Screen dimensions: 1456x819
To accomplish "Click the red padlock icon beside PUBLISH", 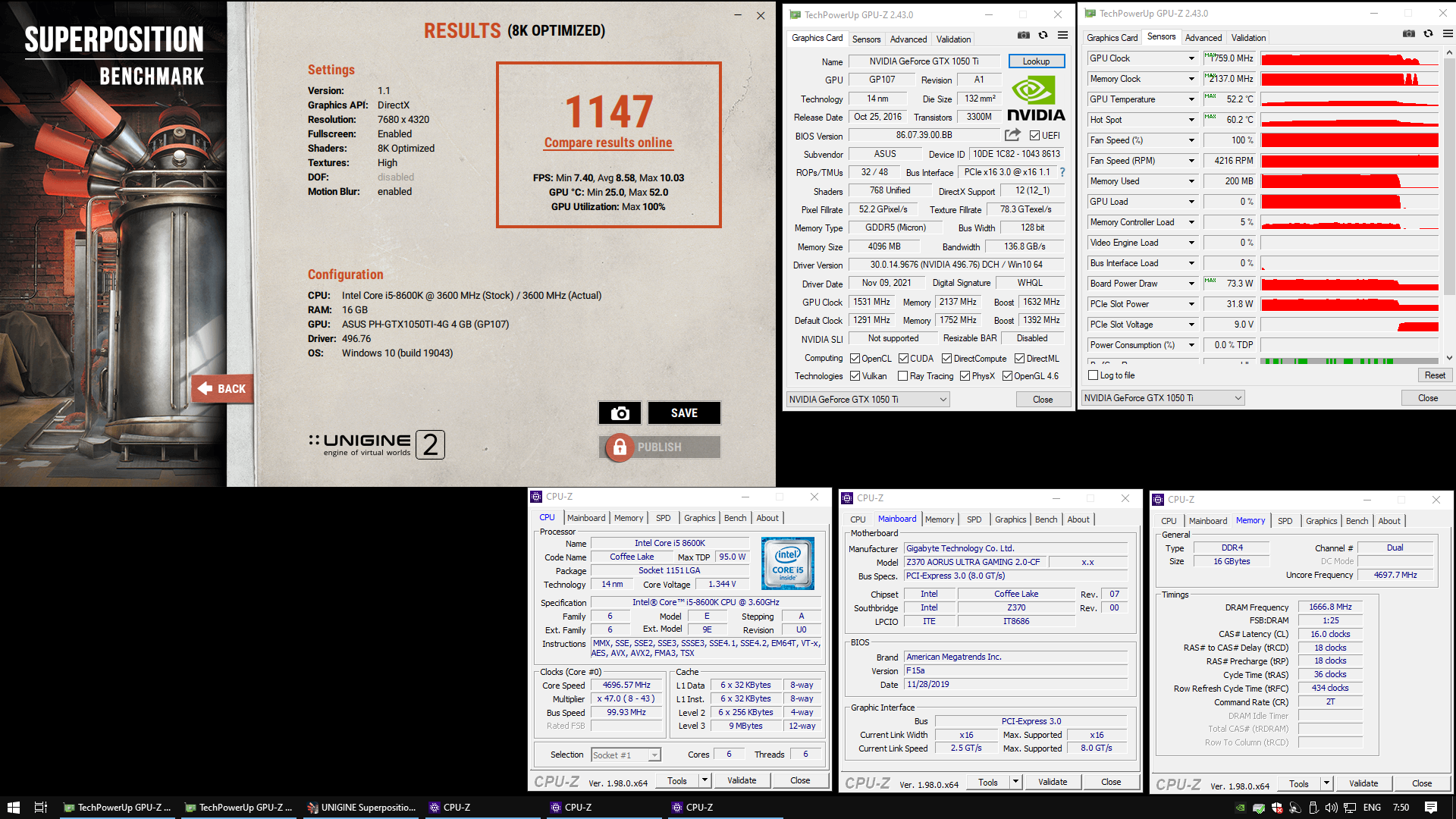I will click(x=620, y=447).
